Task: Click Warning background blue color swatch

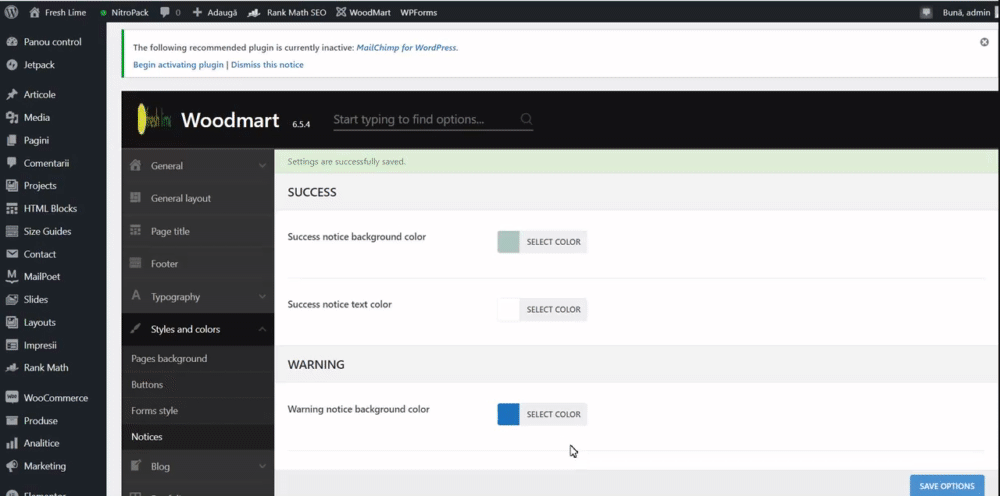Action: point(508,414)
